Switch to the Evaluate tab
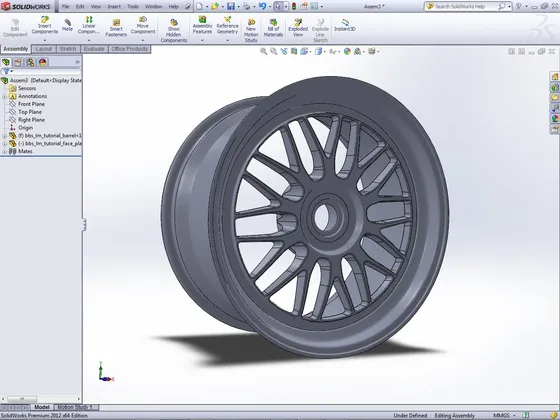 pos(94,49)
